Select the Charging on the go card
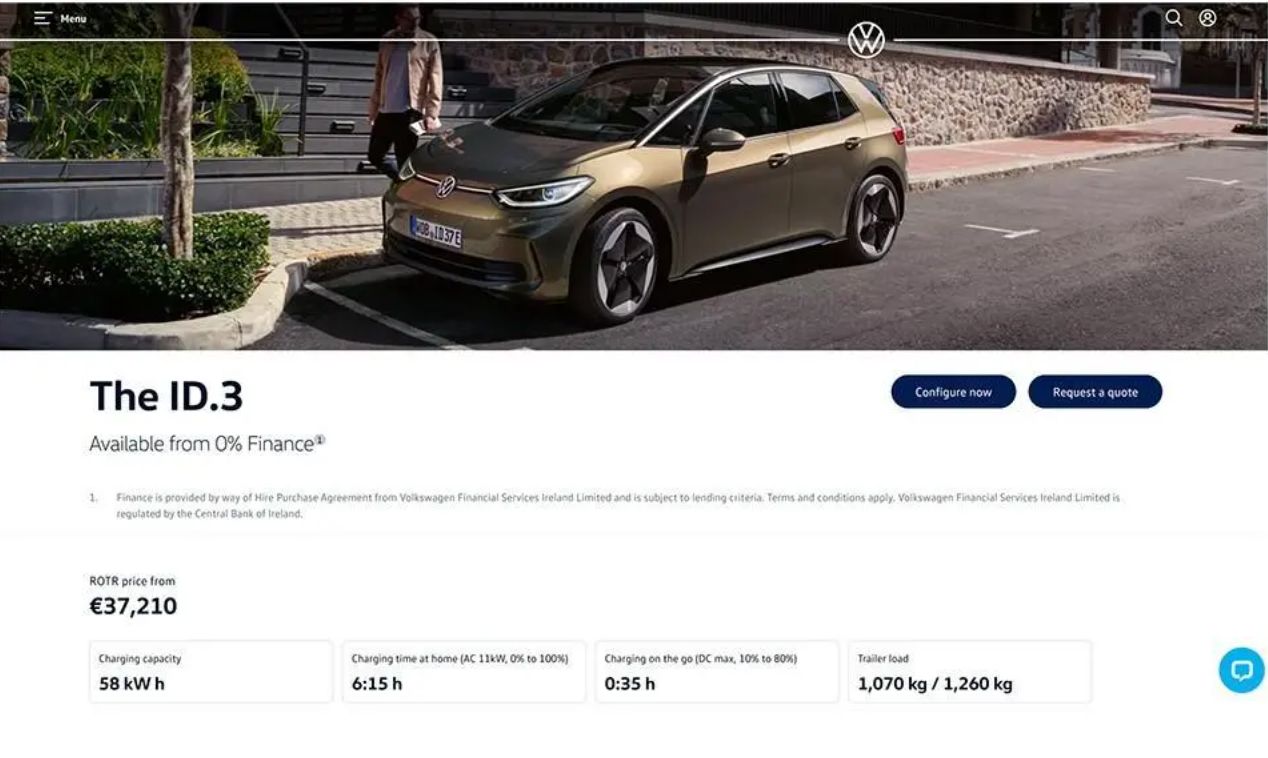The width and height of the screenshot is (1268, 758). point(717,672)
